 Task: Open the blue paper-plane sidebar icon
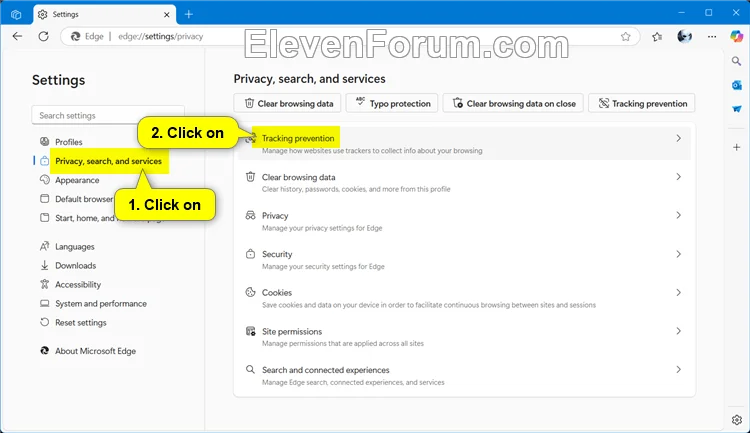tap(737, 109)
